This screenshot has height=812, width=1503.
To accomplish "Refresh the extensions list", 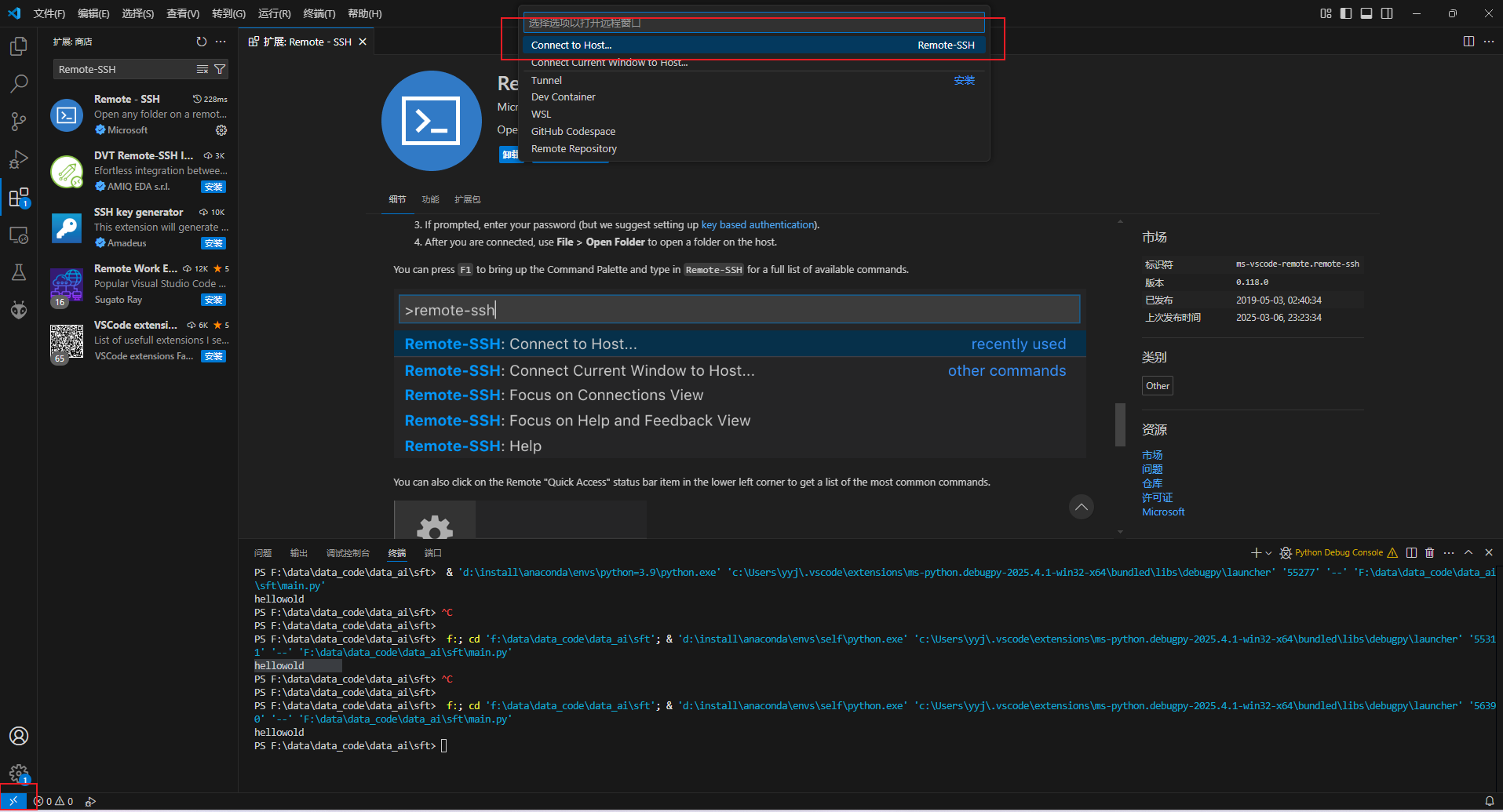I will 202,42.
